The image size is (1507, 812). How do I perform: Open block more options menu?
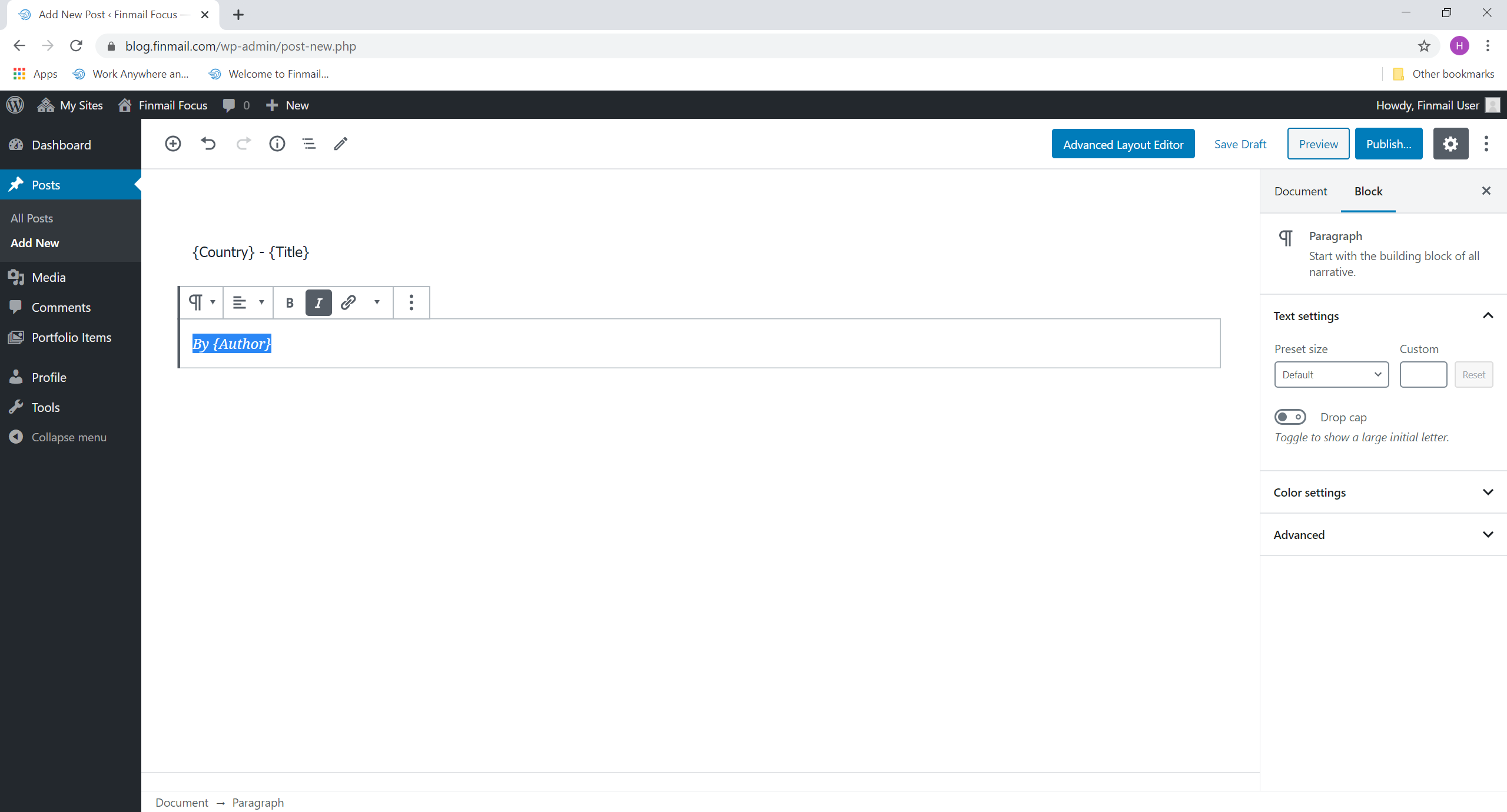[x=411, y=302]
